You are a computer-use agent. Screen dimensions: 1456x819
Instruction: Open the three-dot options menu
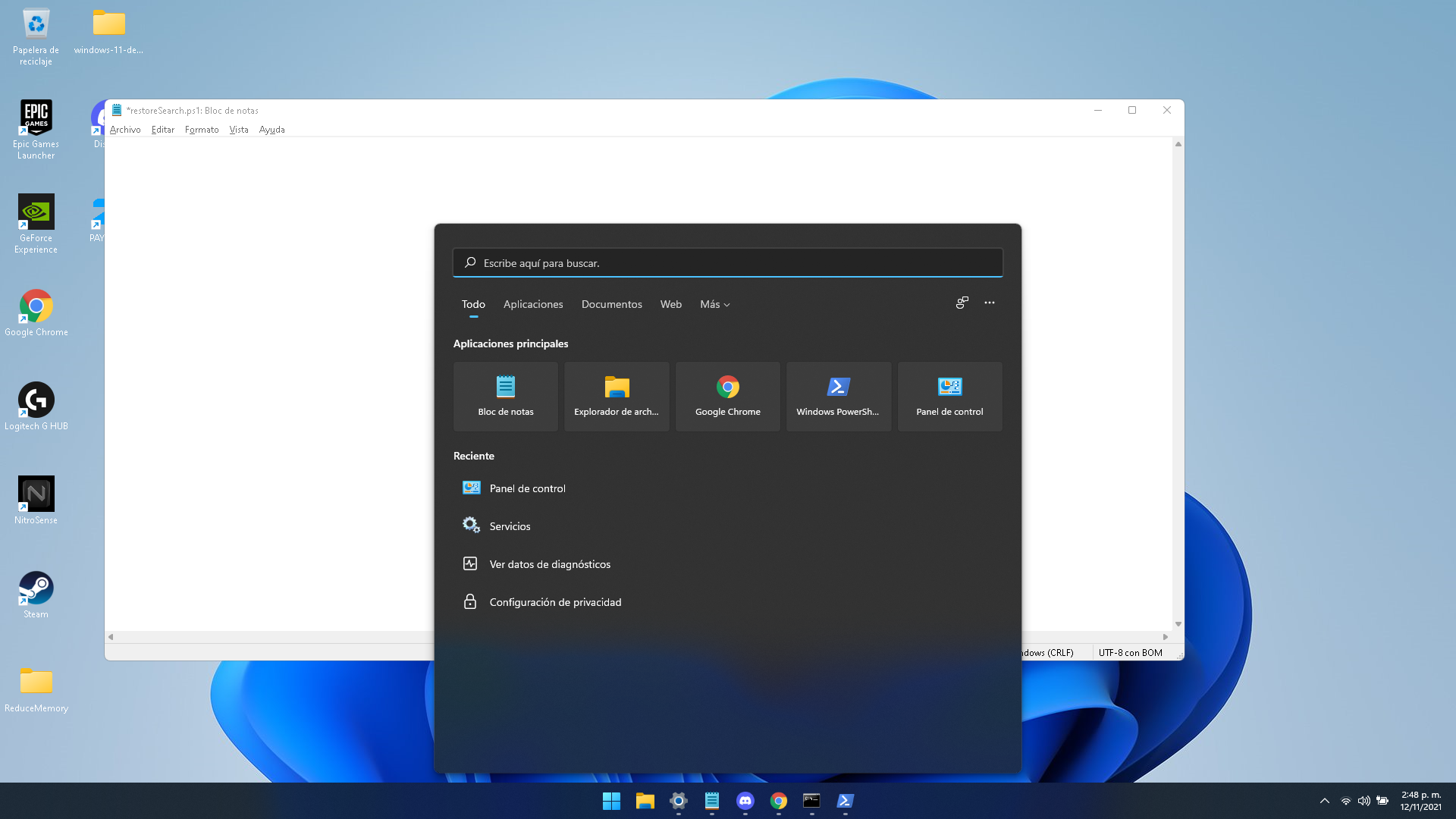tap(990, 303)
